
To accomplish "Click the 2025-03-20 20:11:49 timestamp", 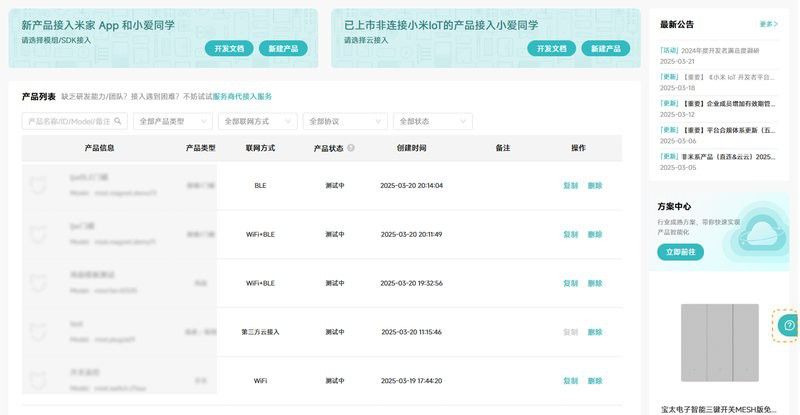I will point(411,235).
